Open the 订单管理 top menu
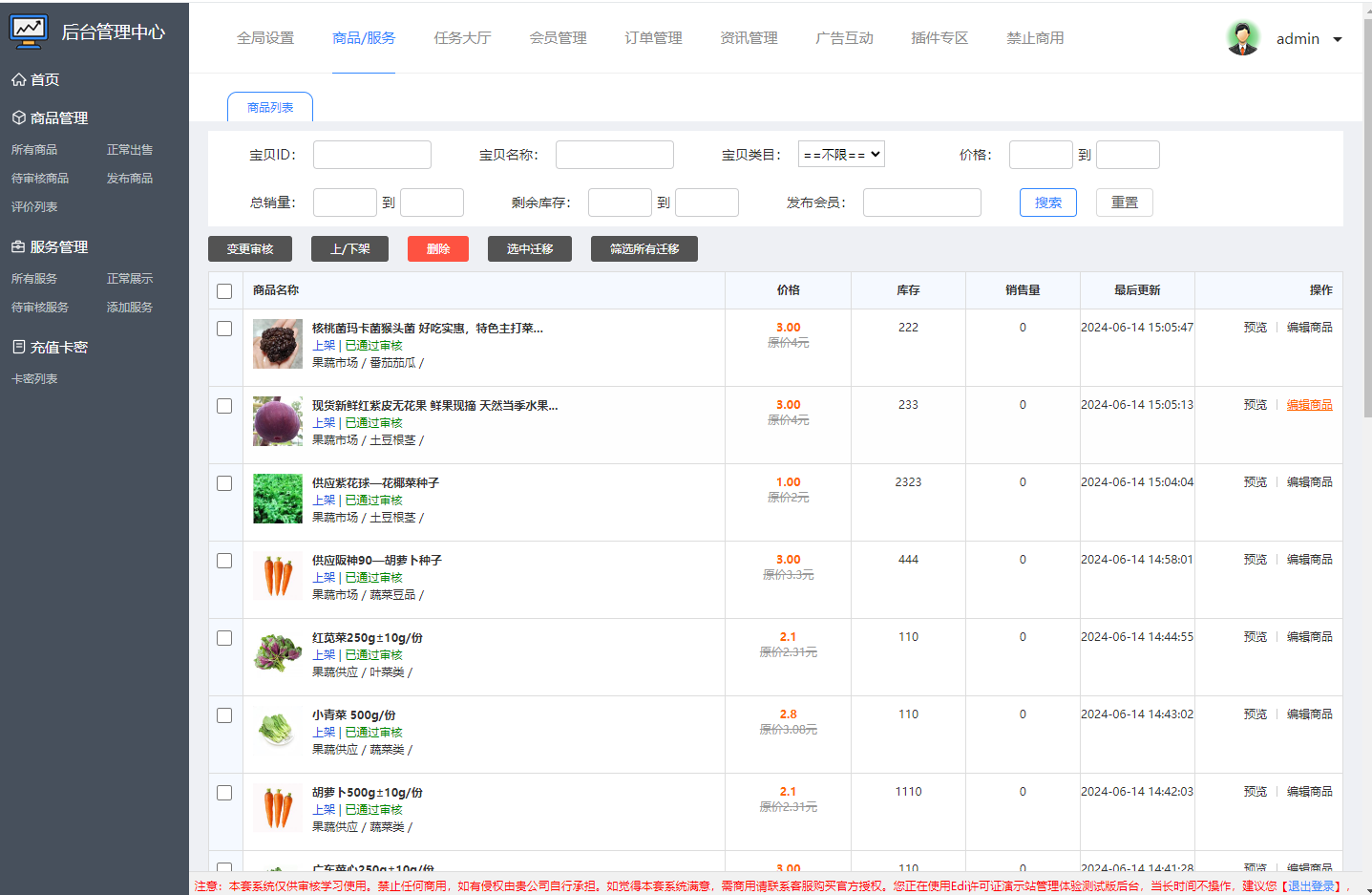Image resolution: width=1372 pixels, height=895 pixels. point(653,38)
